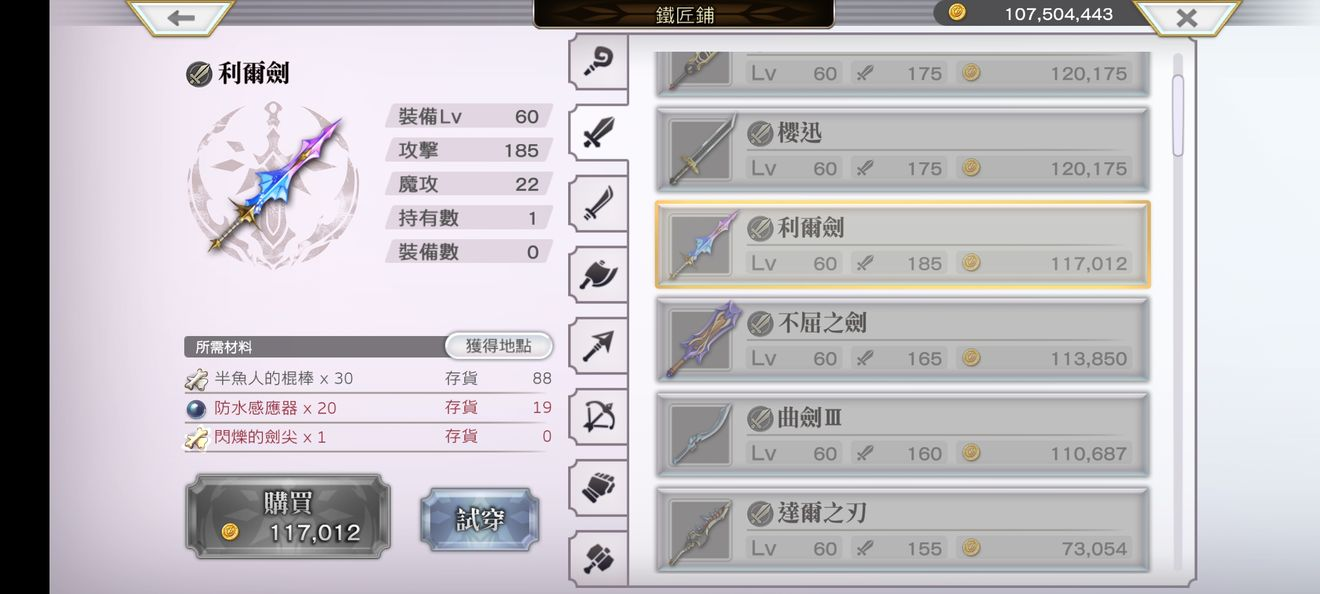This screenshot has width=1320, height=594.
Task: Buy 利爾劍 for 117,012 gold
Action: click(287, 516)
